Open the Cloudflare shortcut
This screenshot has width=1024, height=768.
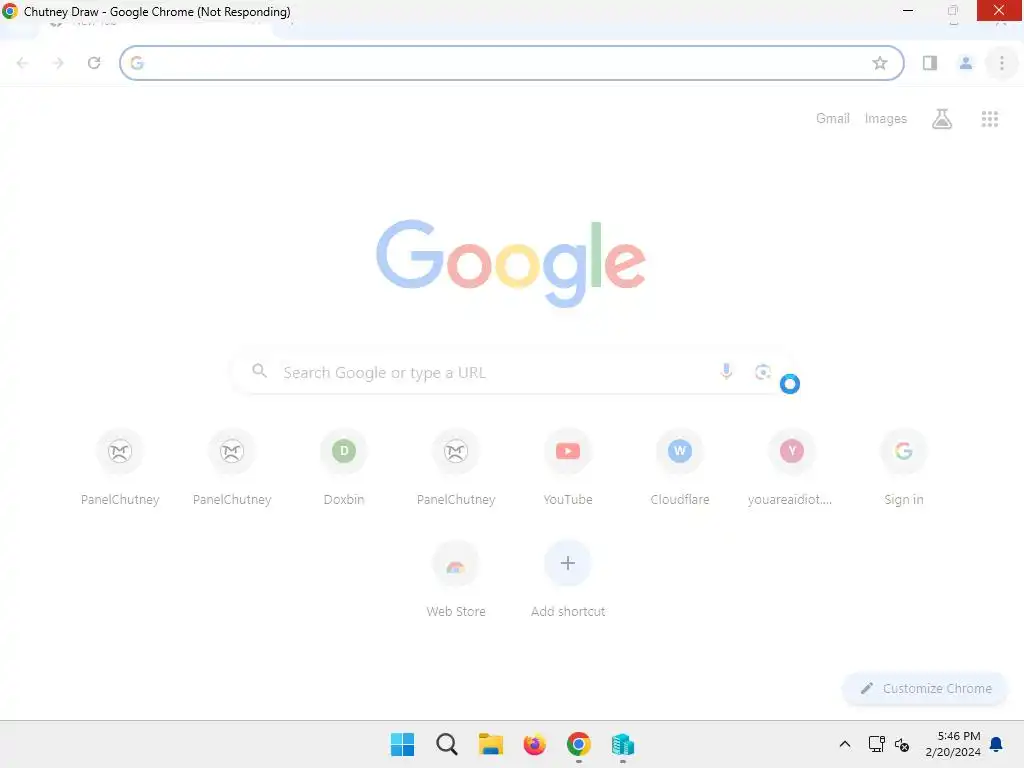680,467
